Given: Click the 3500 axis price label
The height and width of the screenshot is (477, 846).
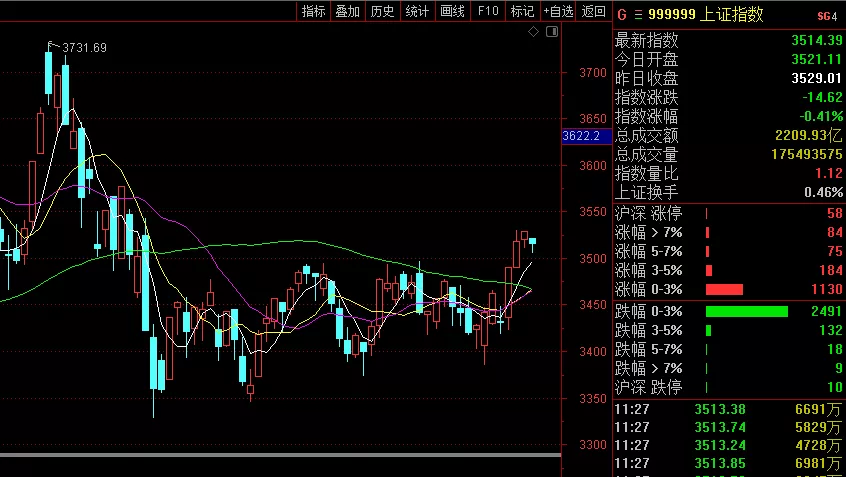Looking at the screenshot, I should [x=593, y=259].
